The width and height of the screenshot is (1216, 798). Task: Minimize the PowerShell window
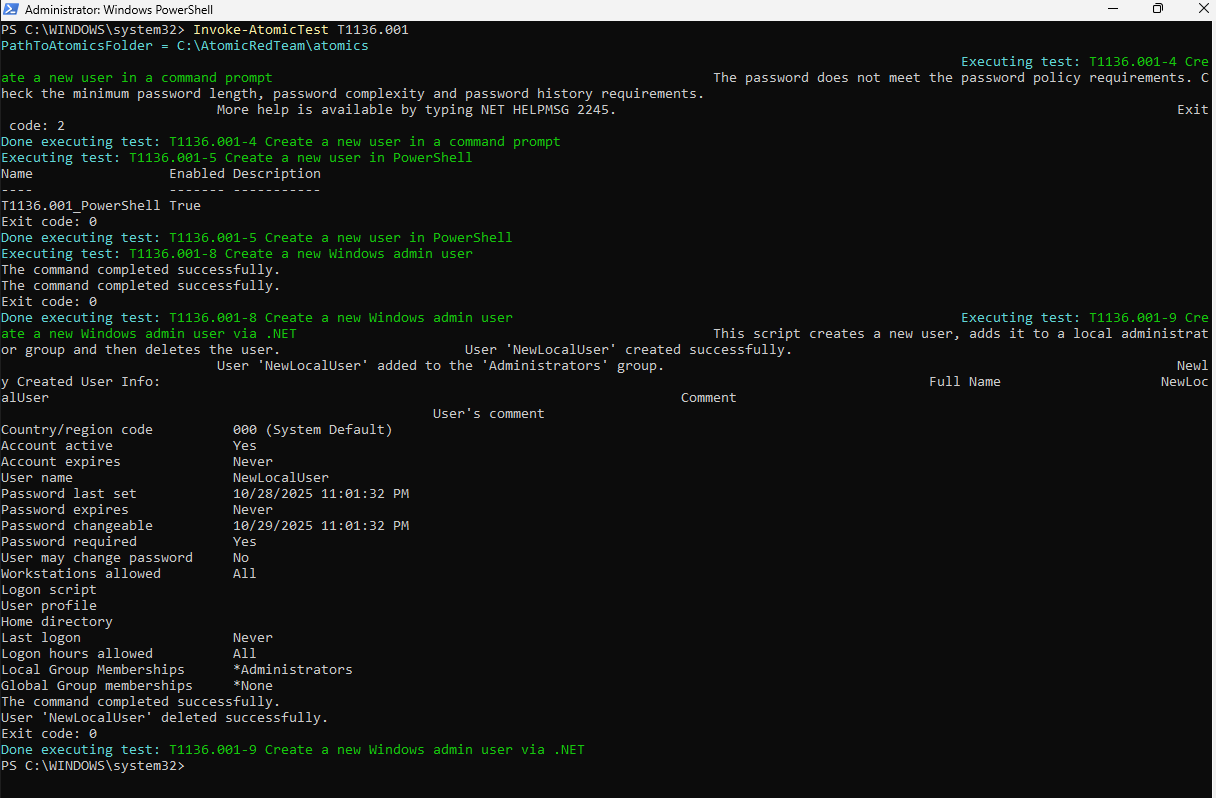click(1112, 9)
